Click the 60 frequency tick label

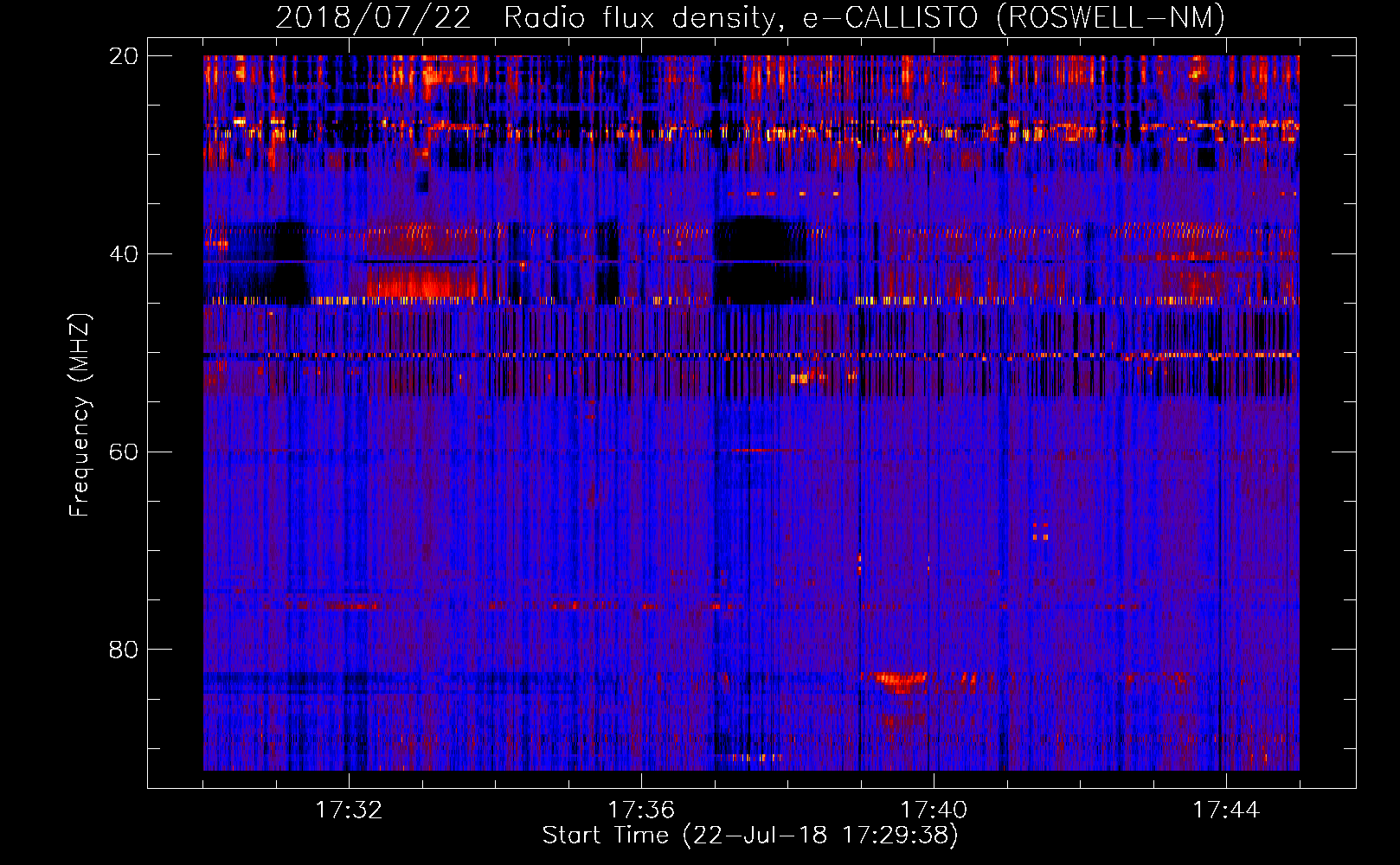point(124,452)
